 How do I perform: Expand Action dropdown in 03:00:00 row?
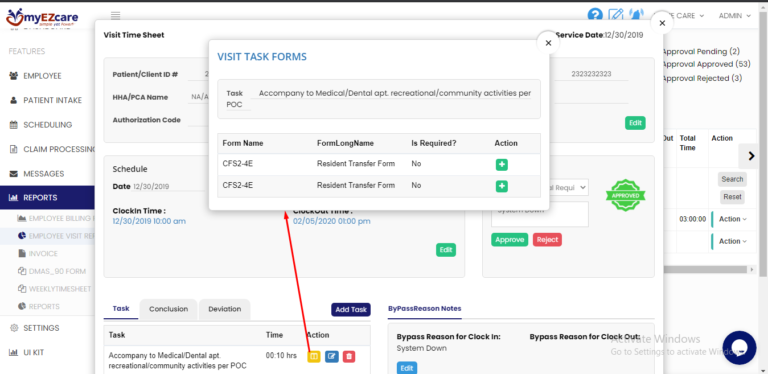pyautogui.click(x=733, y=219)
